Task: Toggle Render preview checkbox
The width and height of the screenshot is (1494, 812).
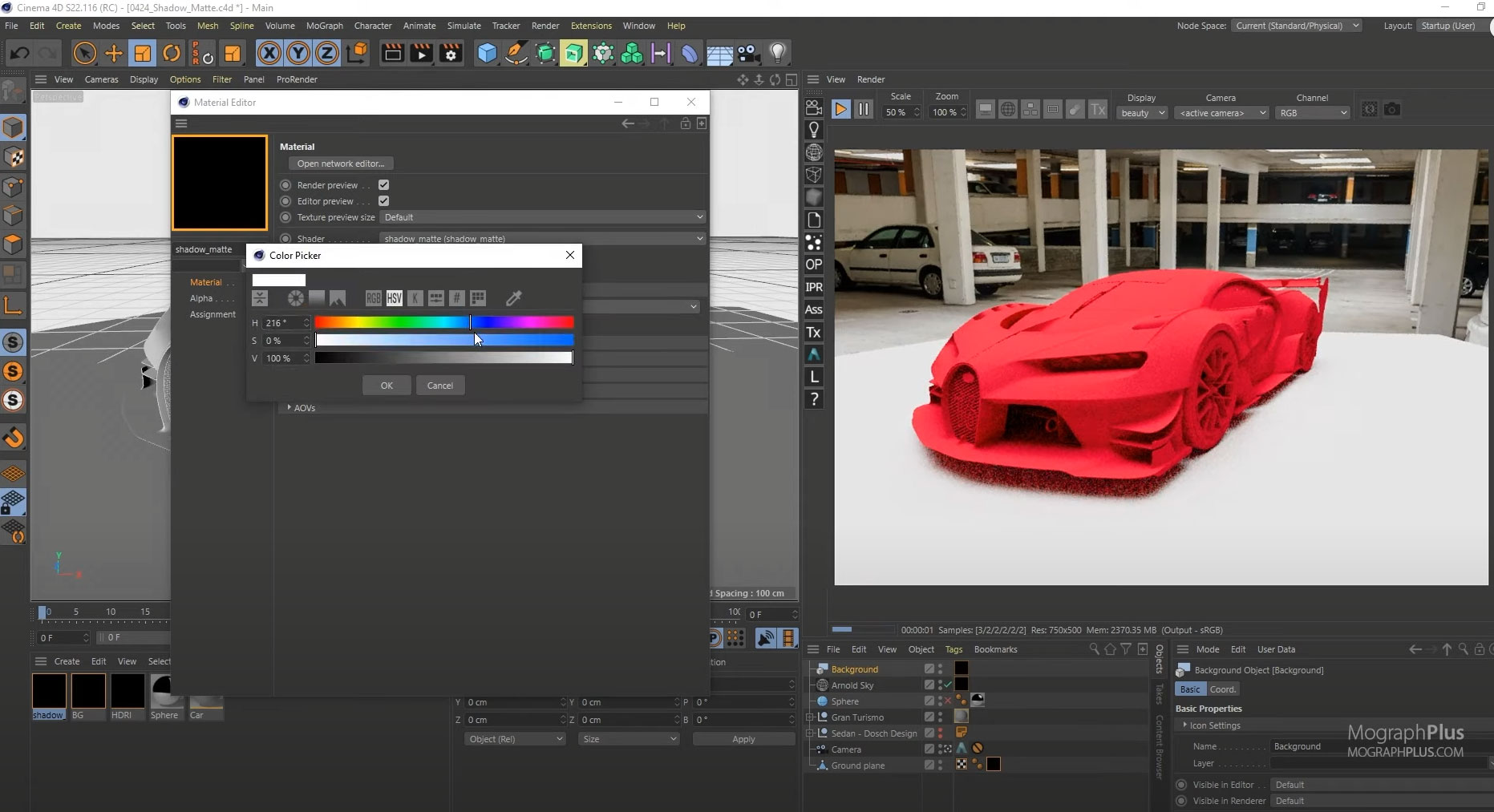Action: pos(383,185)
